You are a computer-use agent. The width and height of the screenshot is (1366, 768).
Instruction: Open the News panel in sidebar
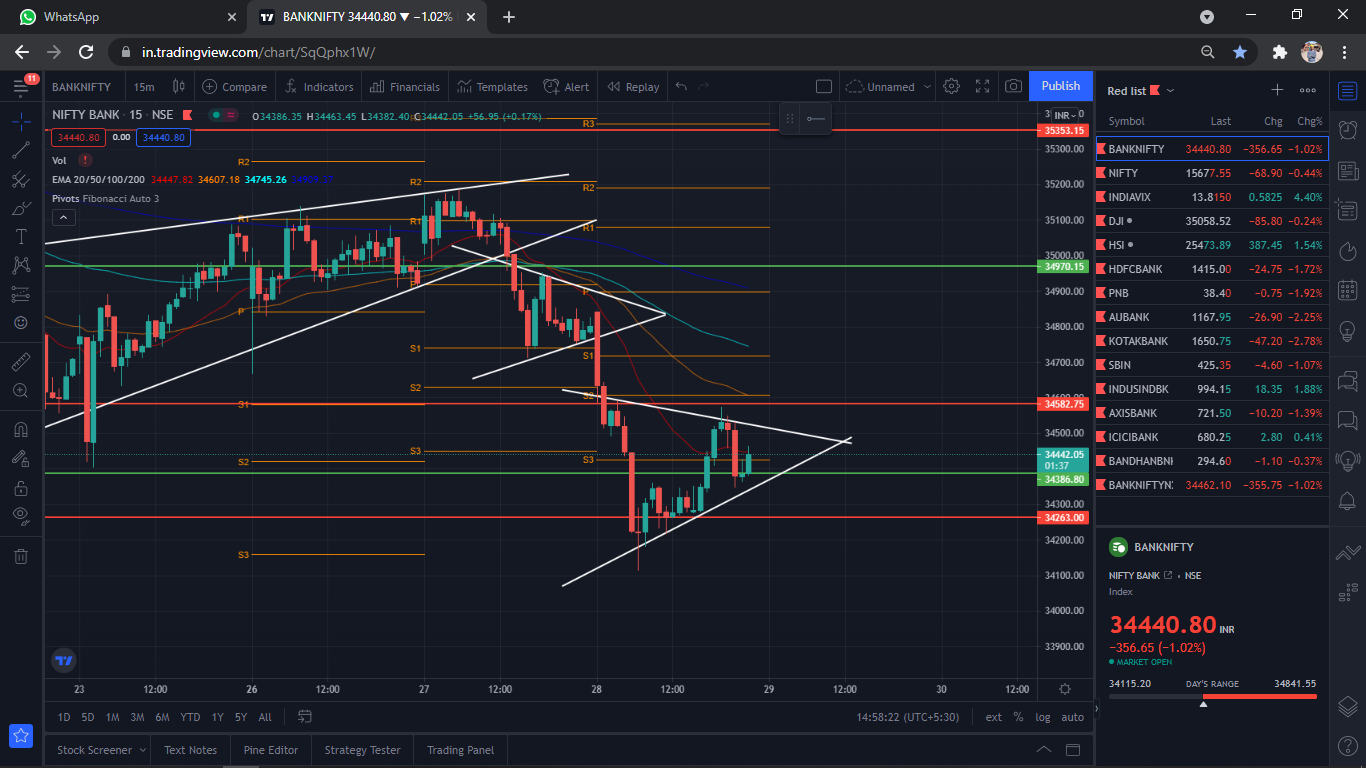pos(1347,171)
